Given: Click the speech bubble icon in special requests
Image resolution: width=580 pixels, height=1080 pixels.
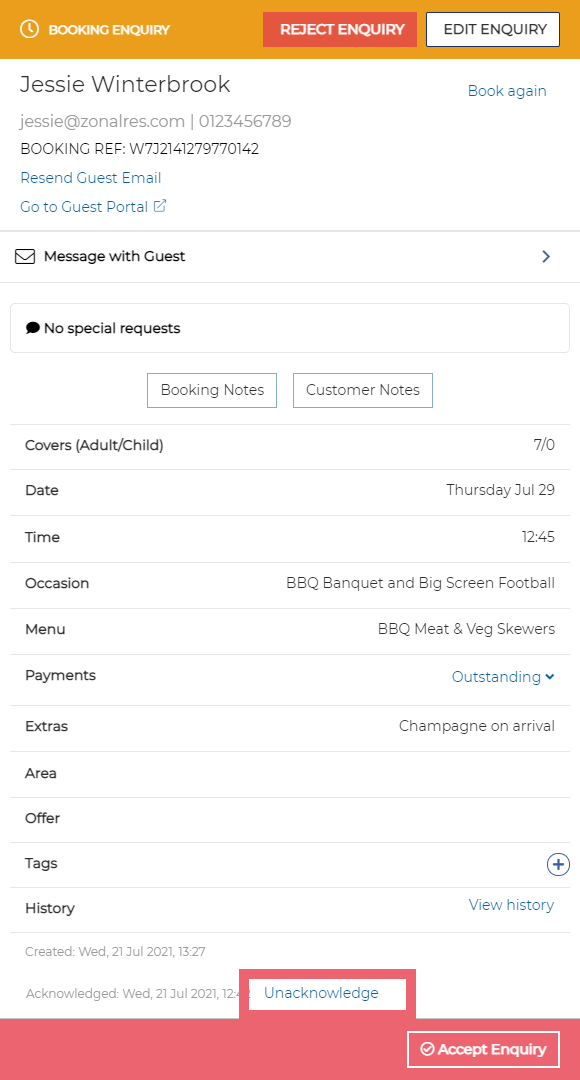Looking at the screenshot, I should coord(32,328).
